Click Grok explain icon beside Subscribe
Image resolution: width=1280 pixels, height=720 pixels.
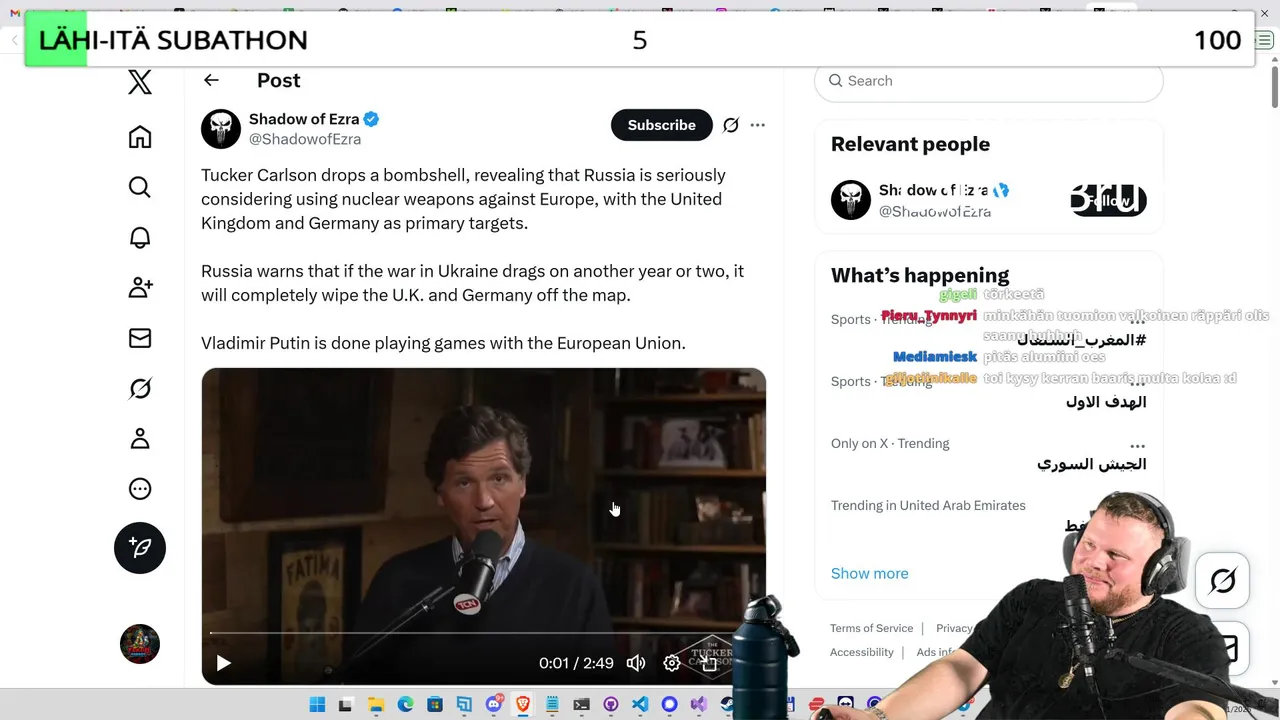731,125
